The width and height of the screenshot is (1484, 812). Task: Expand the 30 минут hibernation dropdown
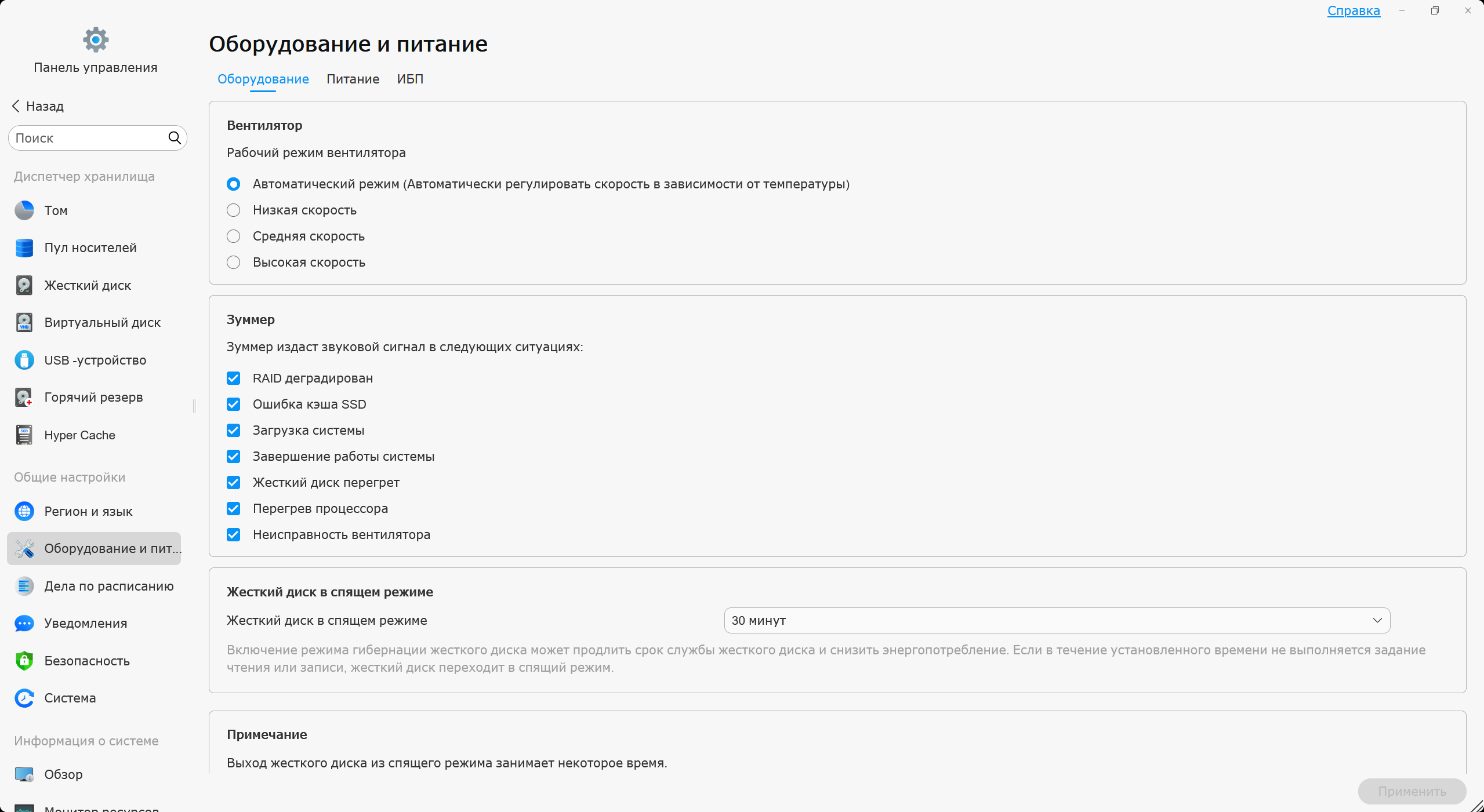click(1057, 621)
